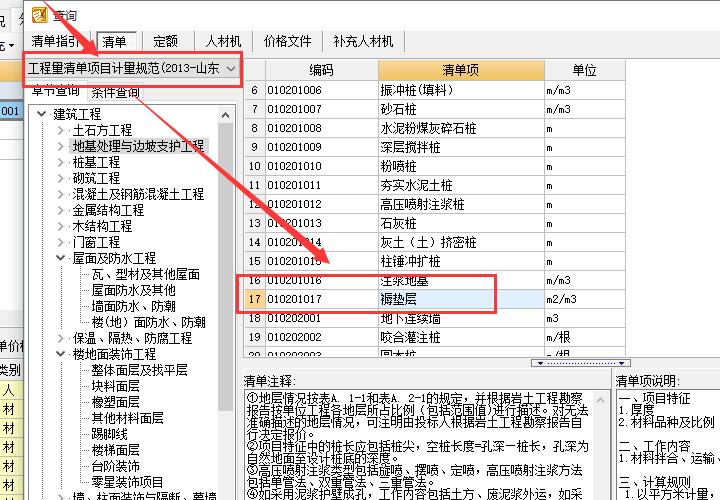Image resolution: width=720 pixels, height=500 pixels.
Task: Click the 查询 window icon
Action: point(40,15)
